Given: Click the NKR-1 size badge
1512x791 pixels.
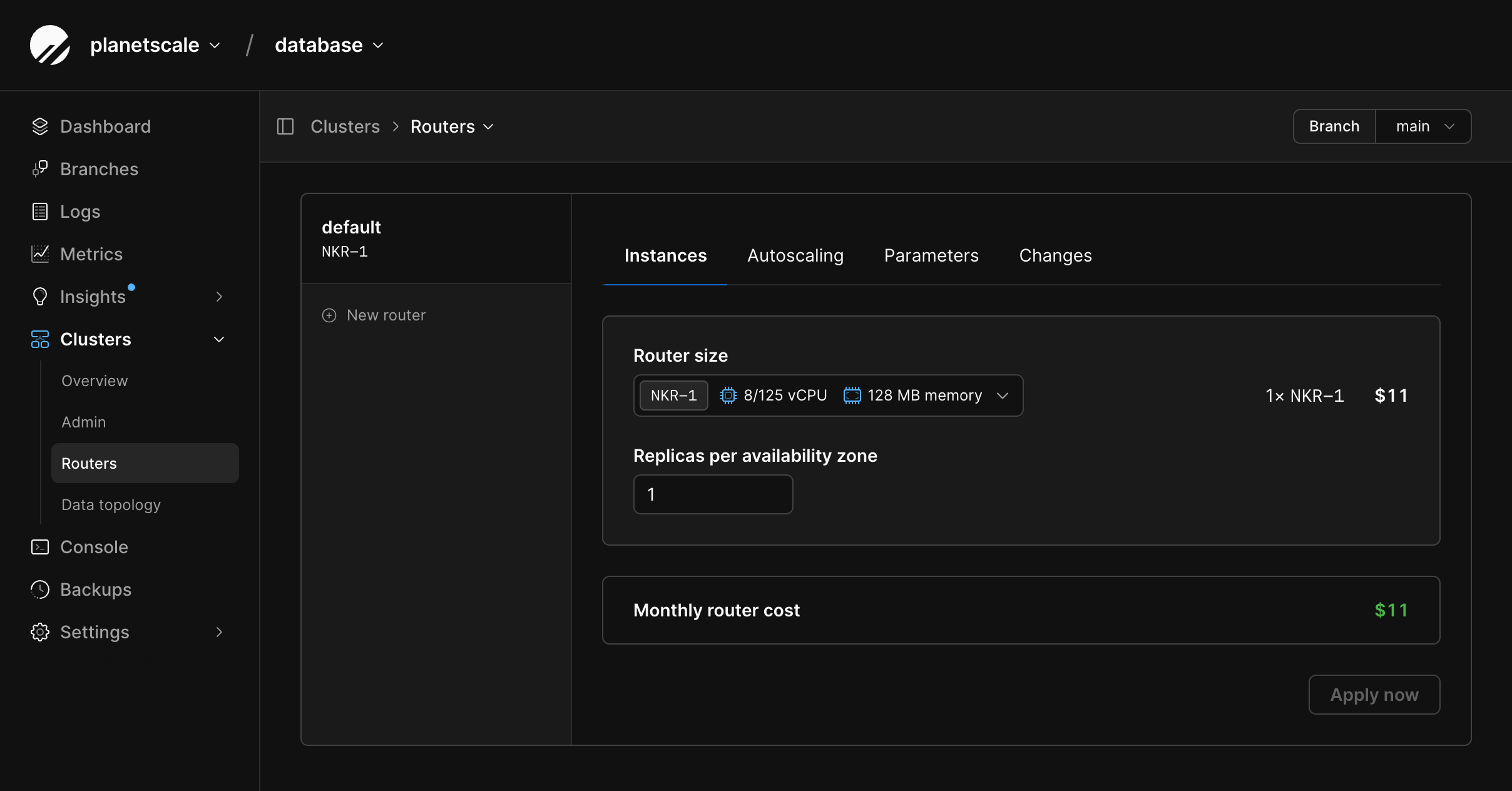Looking at the screenshot, I should (x=674, y=395).
